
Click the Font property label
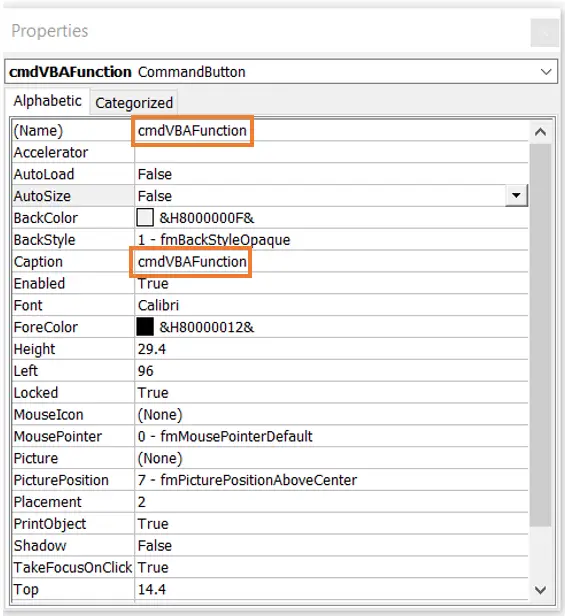click(28, 305)
